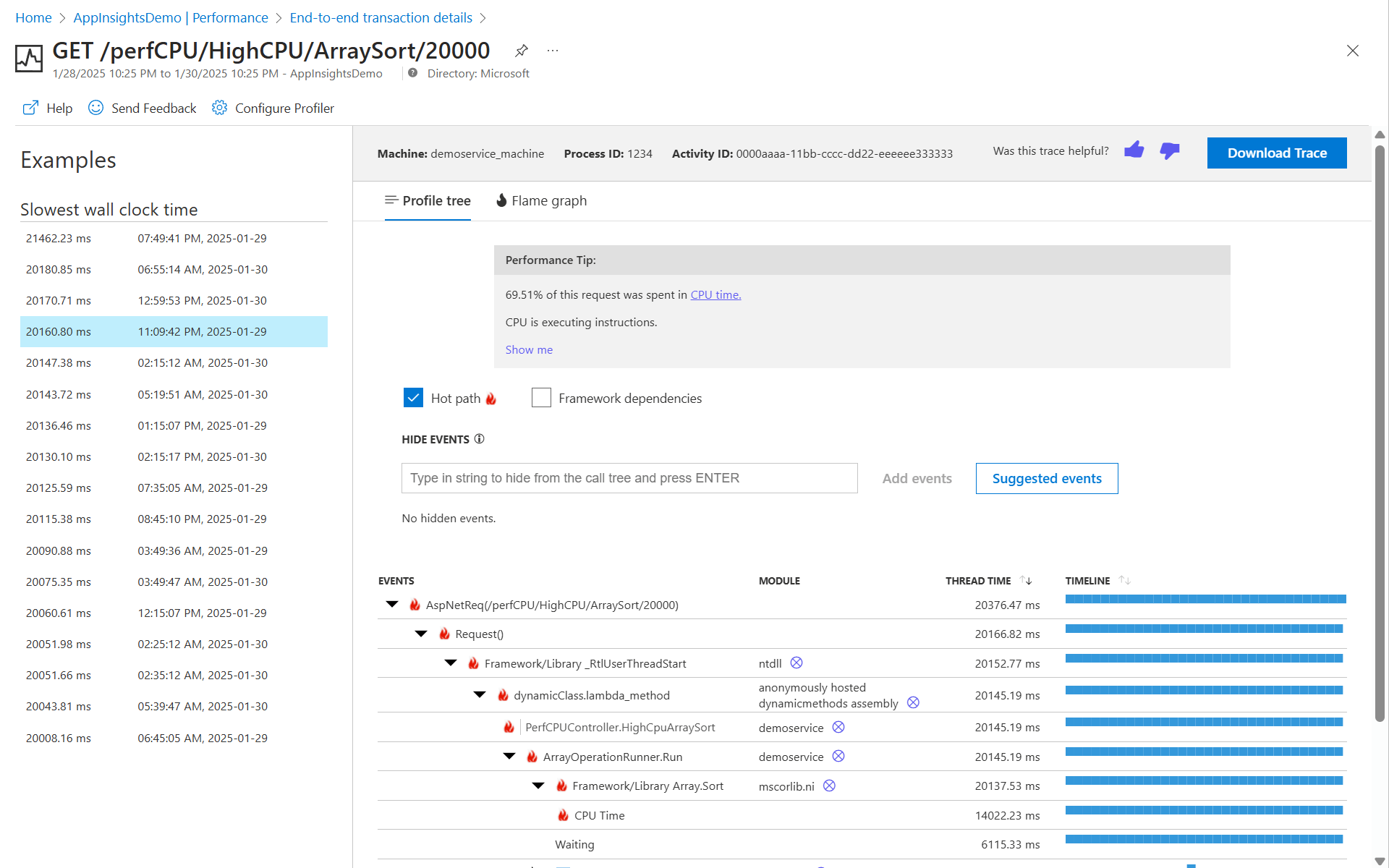The height and width of the screenshot is (868, 1389).
Task: Switch to the Flame graph tab
Action: tap(541, 201)
